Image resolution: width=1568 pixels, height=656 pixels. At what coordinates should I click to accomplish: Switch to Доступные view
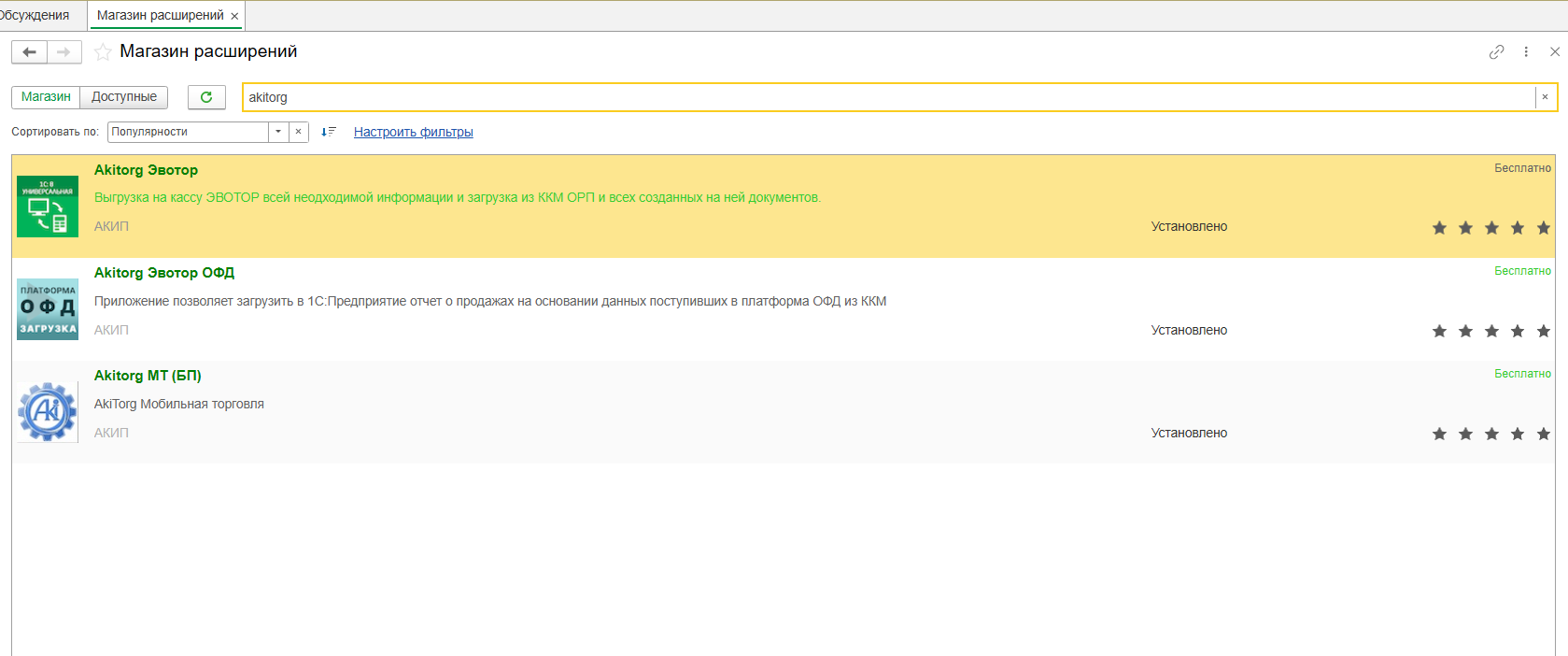[x=124, y=97]
